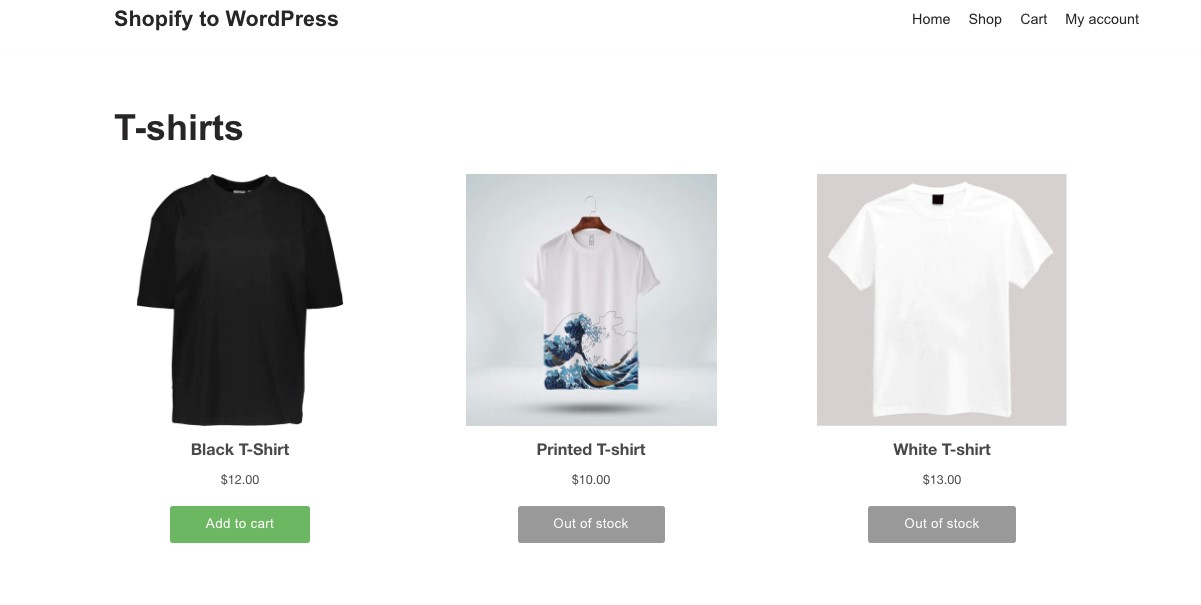The height and width of the screenshot is (605, 1201).
Task: Click the hanger on the printed shirt image
Action: [x=591, y=211]
